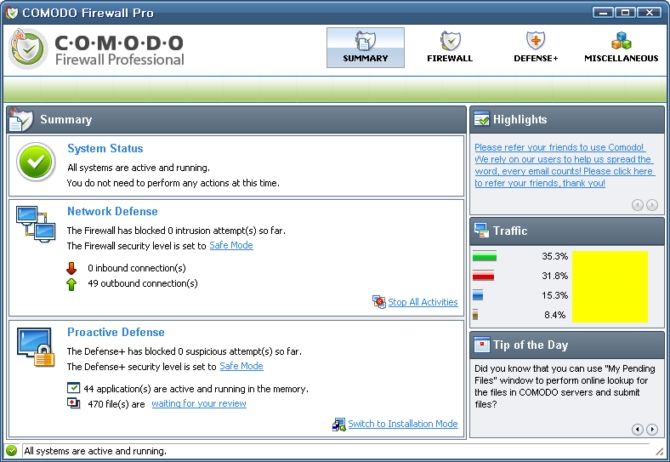Viewport: 670px width, 462px height.
Task: Click the 8.4% traffic value
Action: point(555,315)
